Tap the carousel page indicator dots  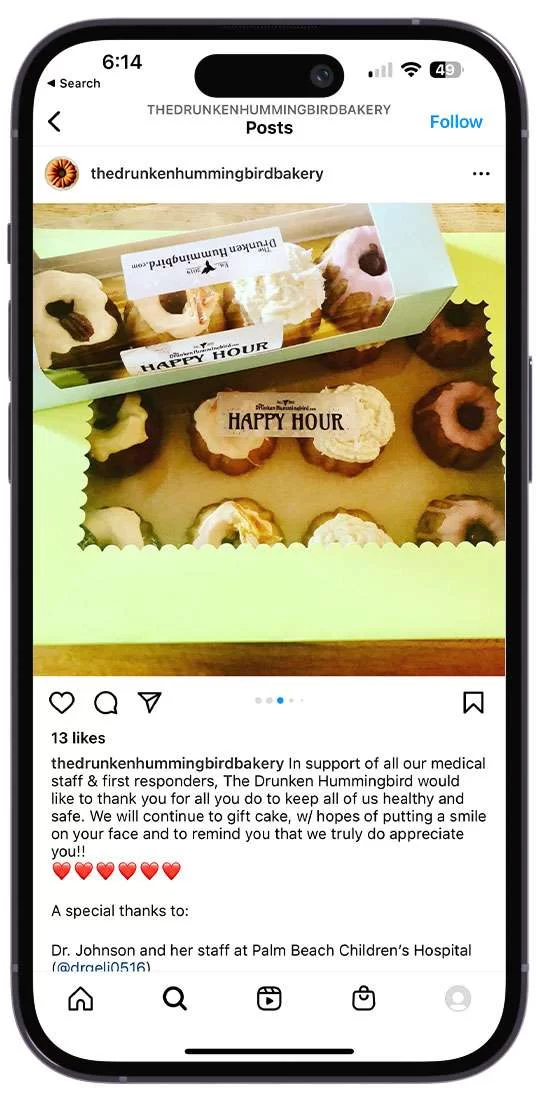pos(279,701)
